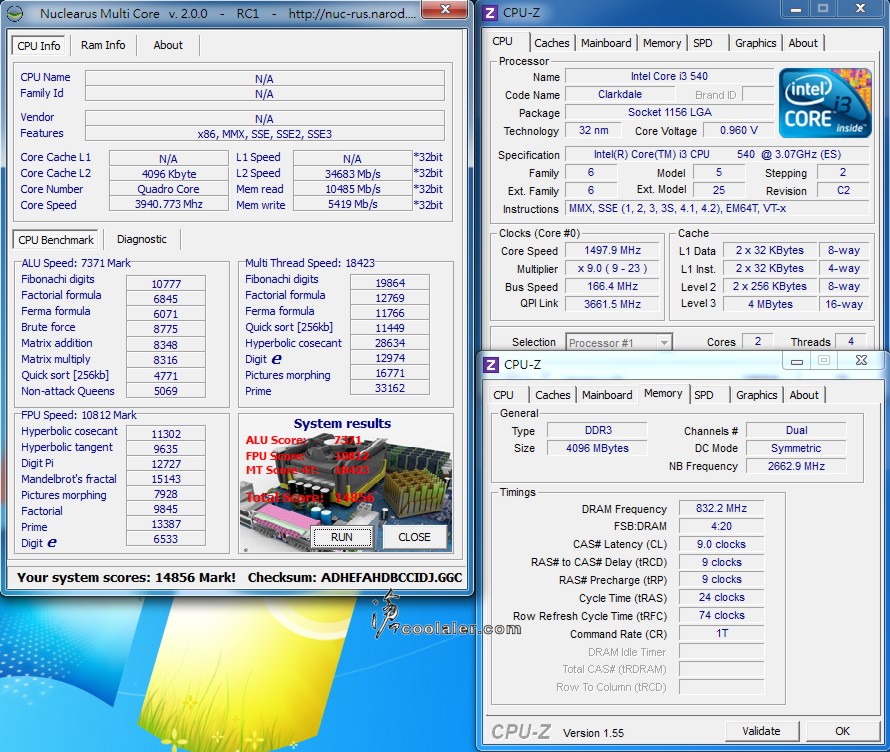Viewport: 890px width, 752px height.
Task: Click the CLOSE button in System results
Action: 414,537
